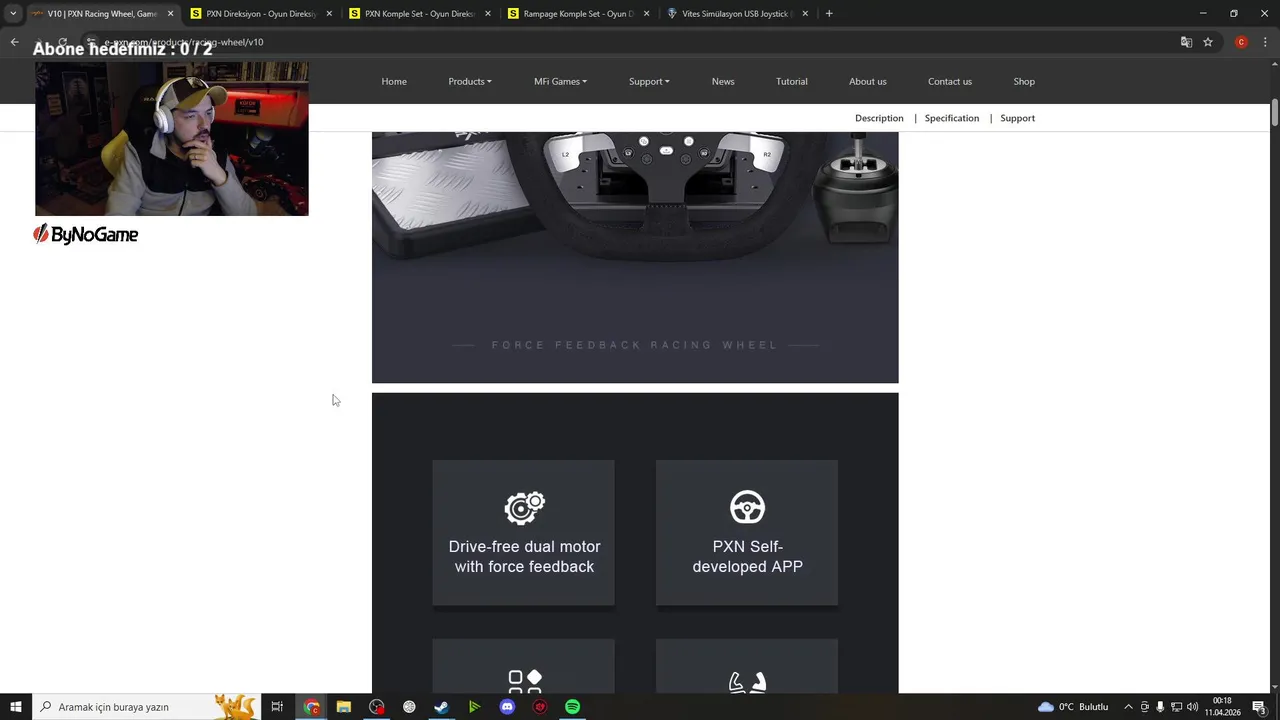Go back with the browser back arrow
1280x720 pixels.
tap(14, 42)
